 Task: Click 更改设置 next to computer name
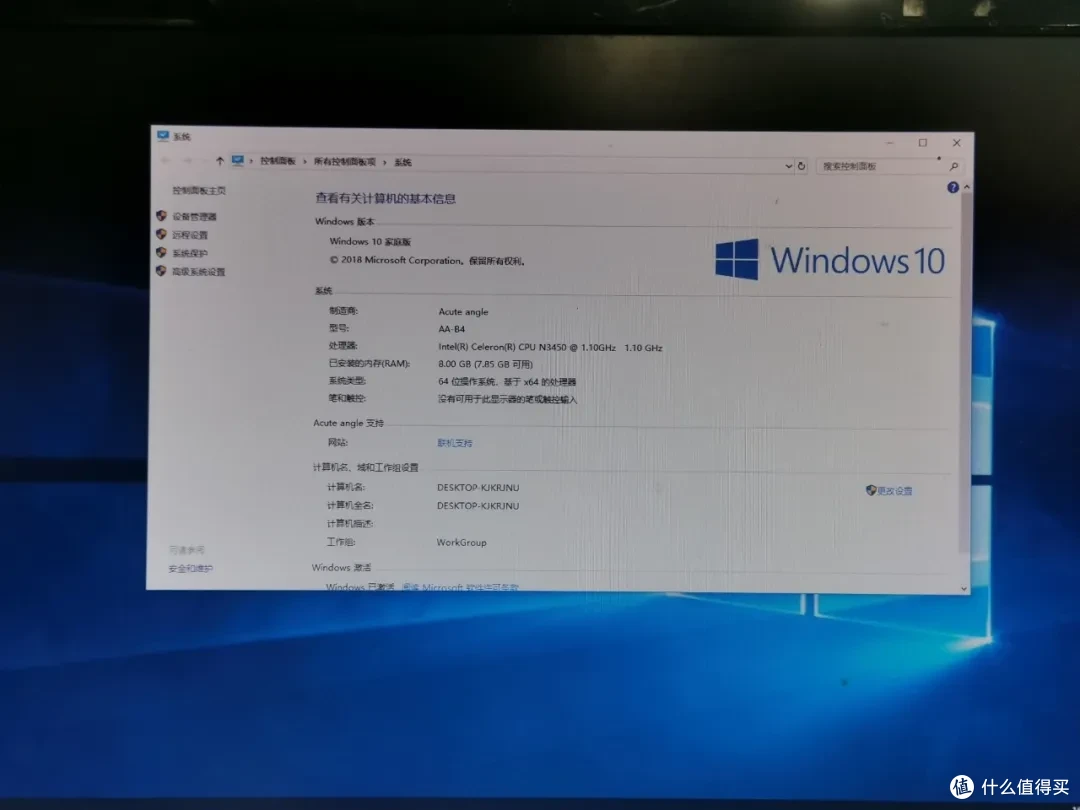click(895, 491)
